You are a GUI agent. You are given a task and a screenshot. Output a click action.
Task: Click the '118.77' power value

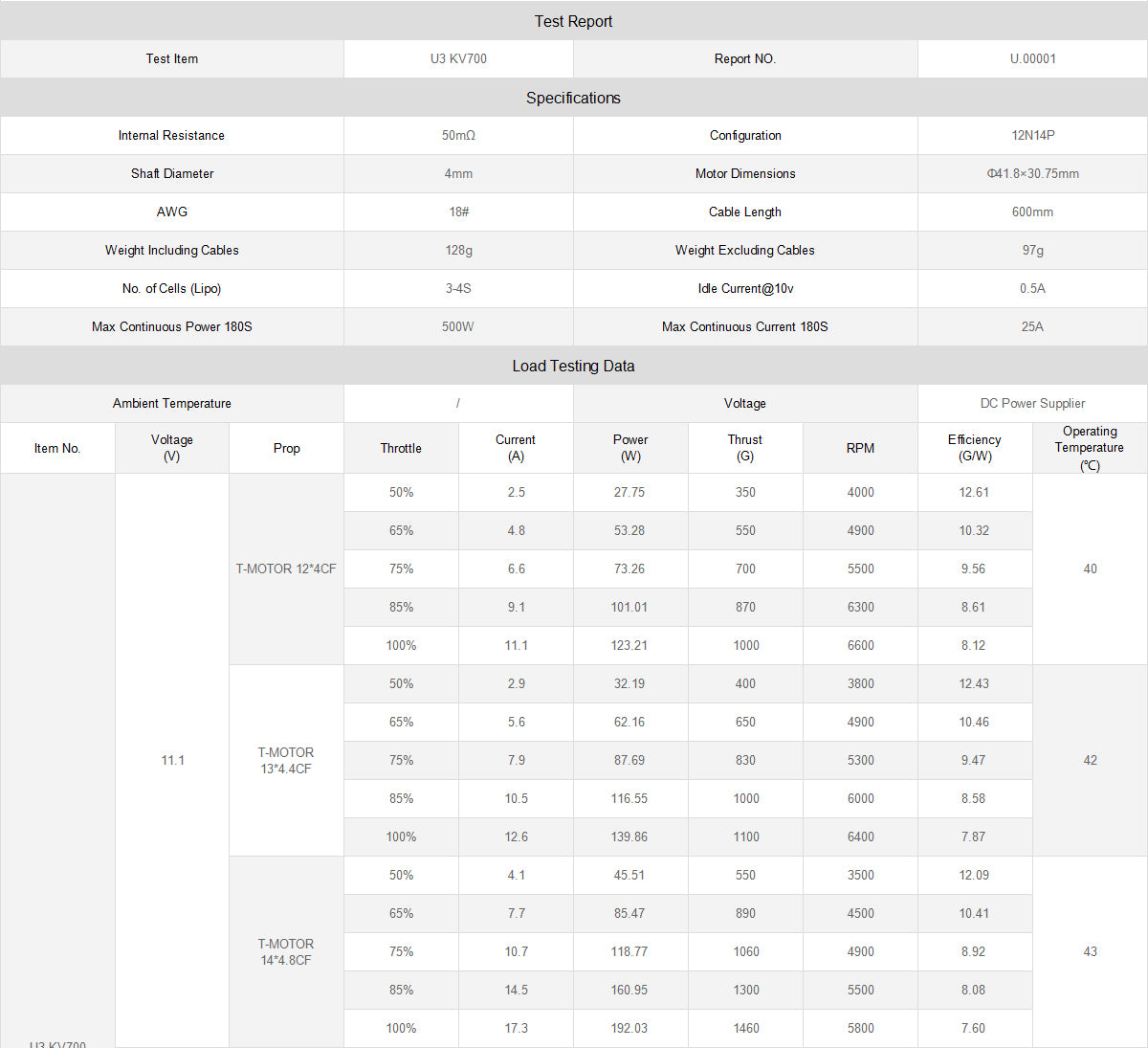pyautogui.click(x=629, y=951)
